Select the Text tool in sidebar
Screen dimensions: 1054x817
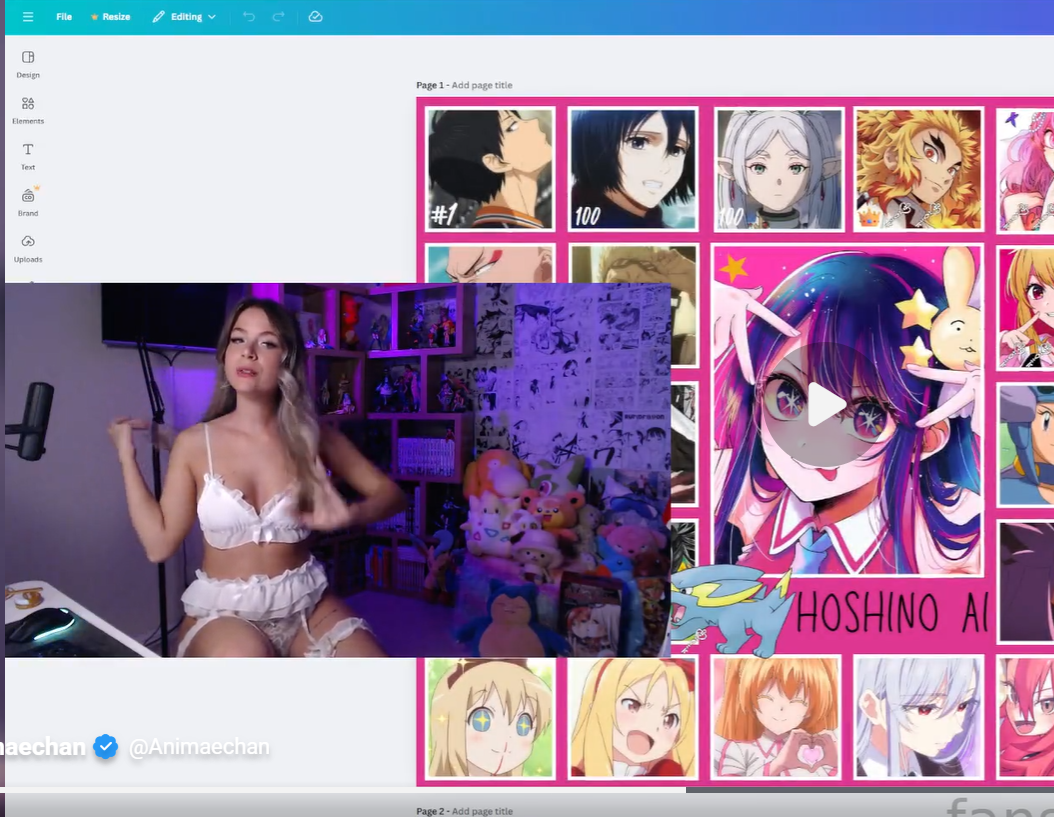(28, 156)
